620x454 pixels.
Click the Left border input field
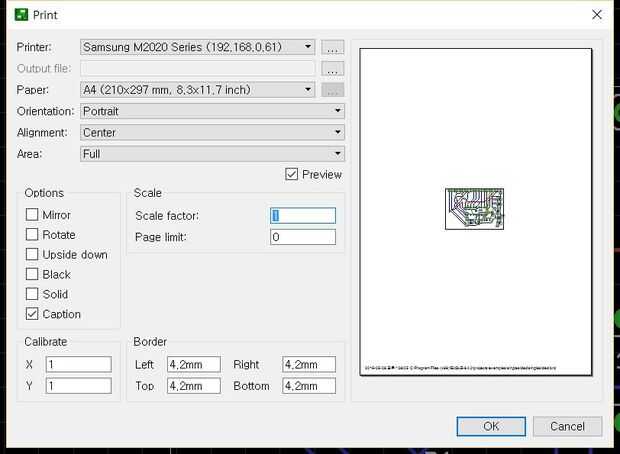pos(194,364)
